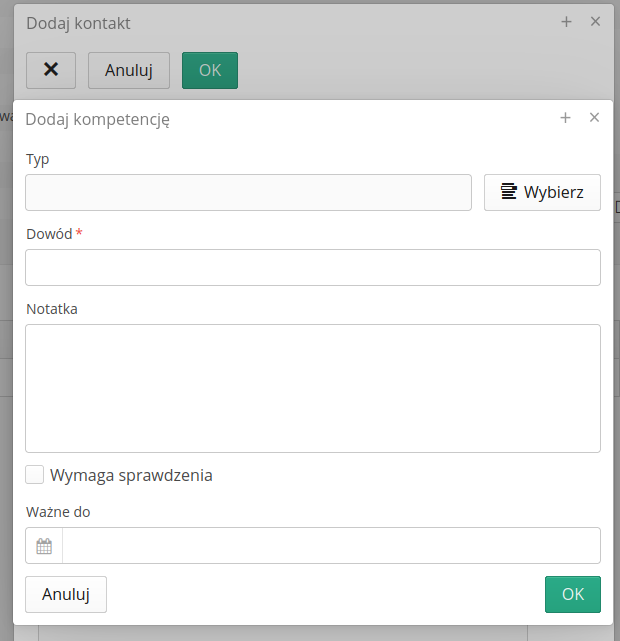The image size is (620, 641).
Task: Enable the Wymaga sprawdzenia checkbox
Action: click(35, 475)
